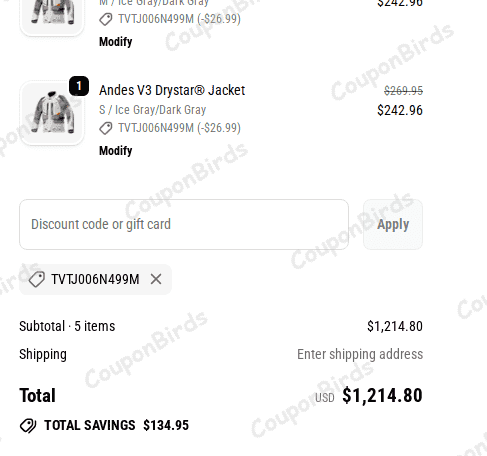Modify the size M Ice Gray jacket
This screenshot has width=487, height=456.
tap(116, 42)
